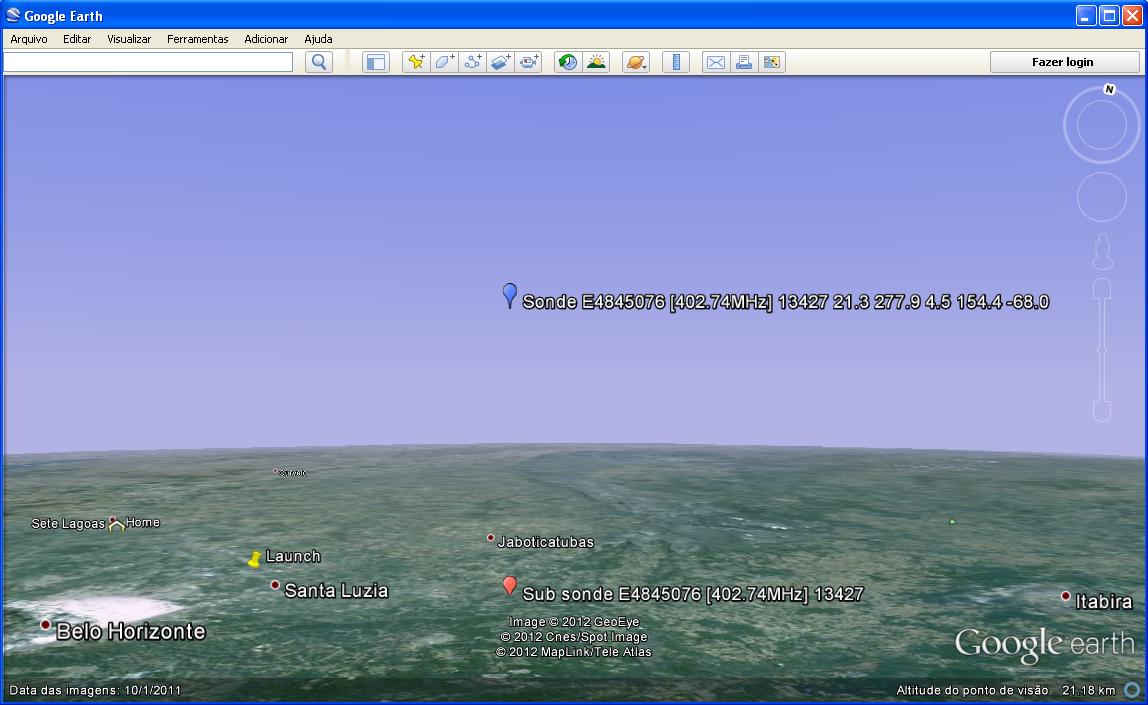Open the Editar menu
1148x705 pixels.
pyautogui.click(x=77, y=39)
